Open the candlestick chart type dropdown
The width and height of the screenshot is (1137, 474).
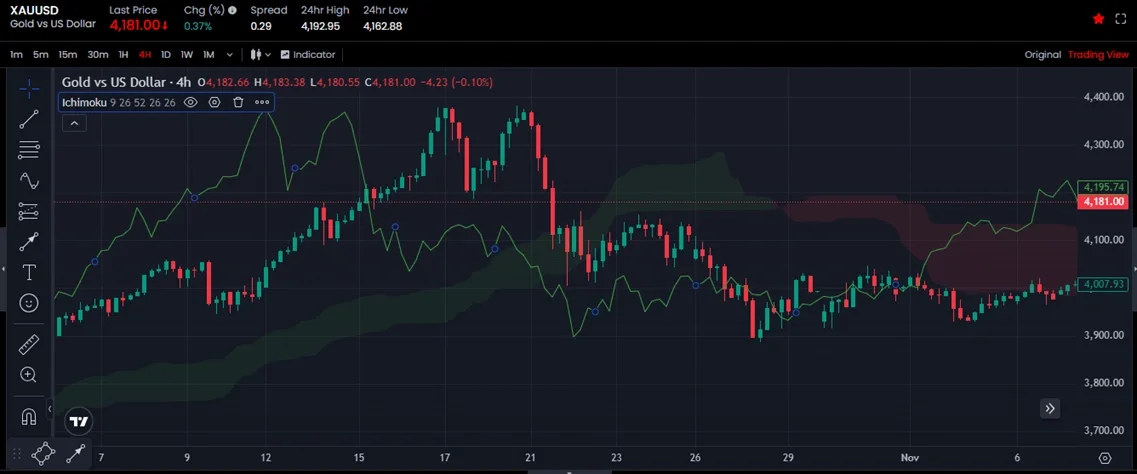(260, 55)
